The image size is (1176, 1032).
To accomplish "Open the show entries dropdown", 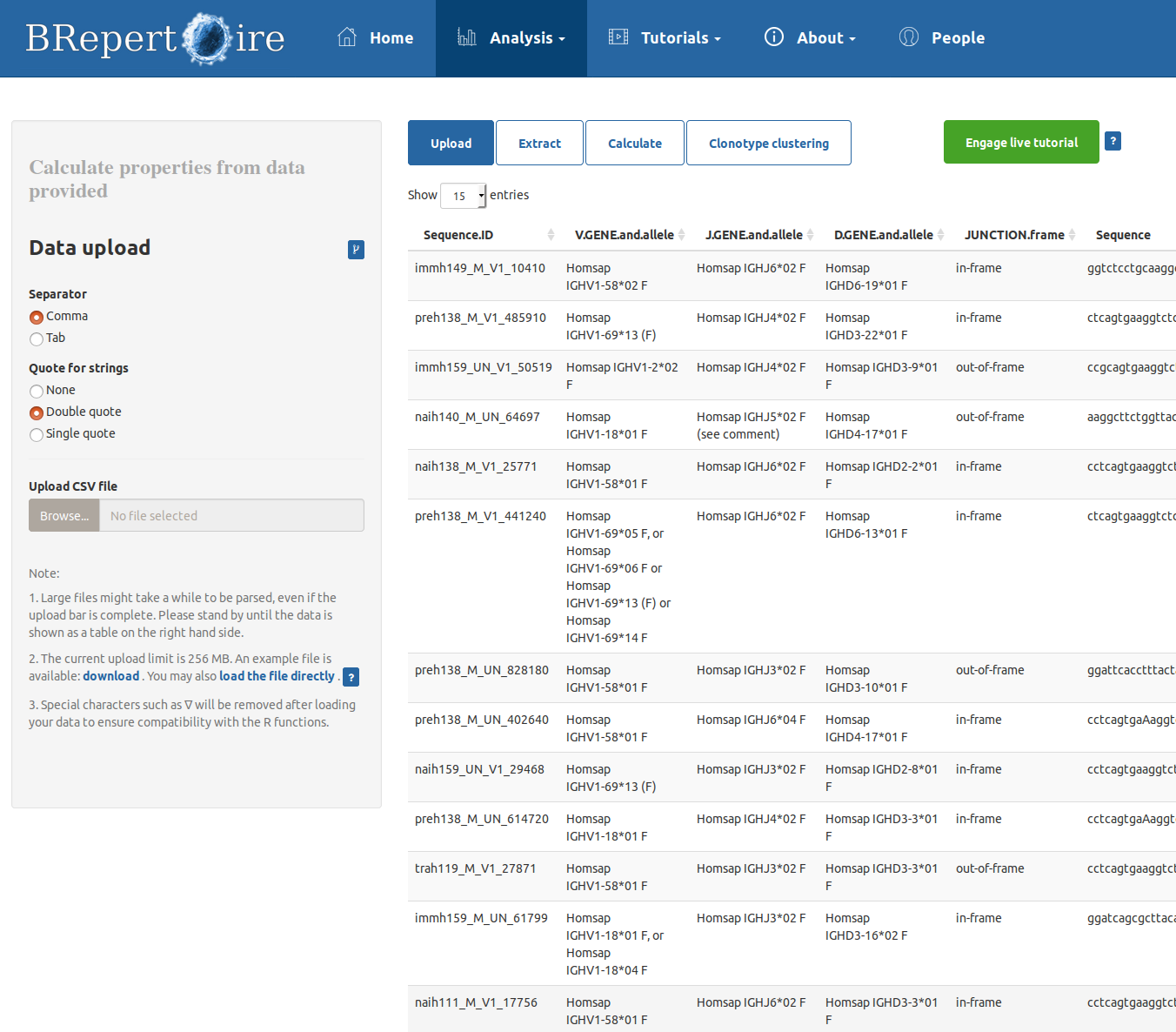I will pos(463,196).
